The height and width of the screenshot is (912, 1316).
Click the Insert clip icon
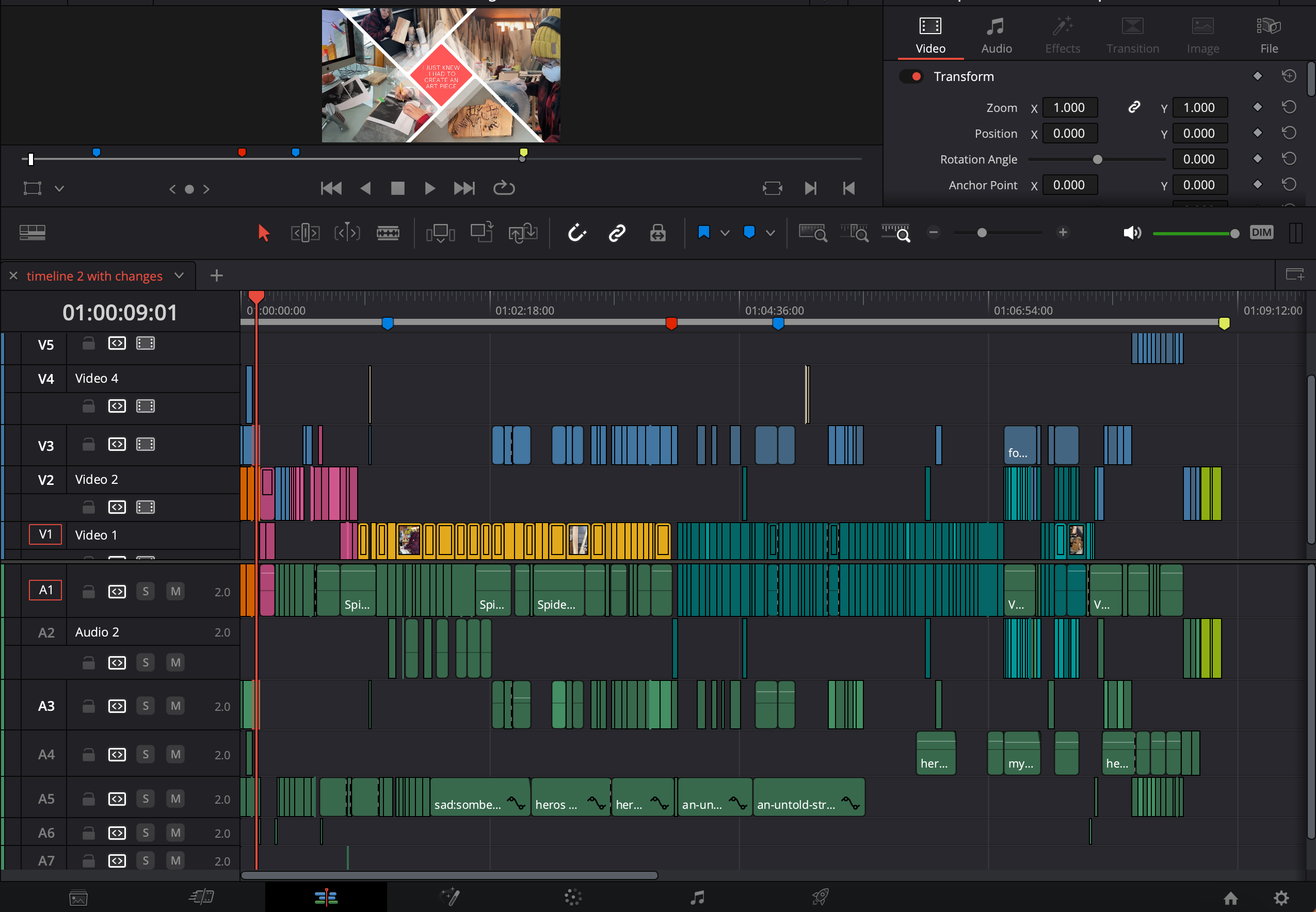click(440, 233)
